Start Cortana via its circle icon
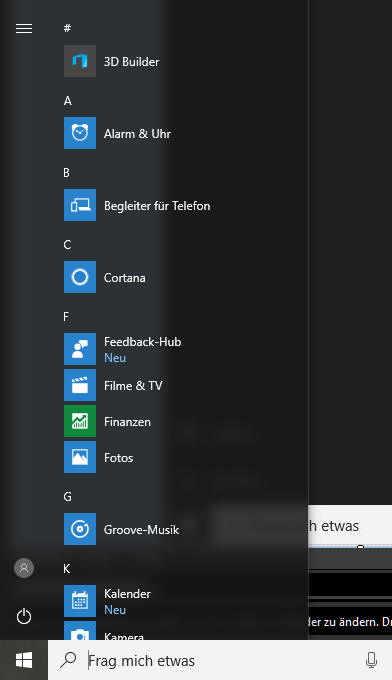392x680 pixels. pos(80,277)
